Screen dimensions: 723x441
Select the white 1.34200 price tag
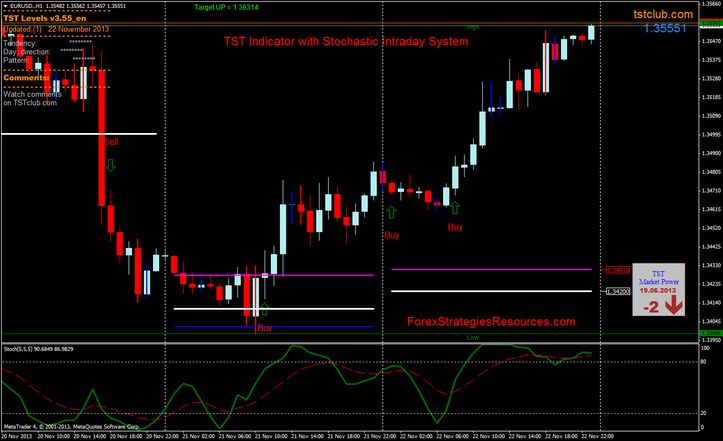point(617,292)
